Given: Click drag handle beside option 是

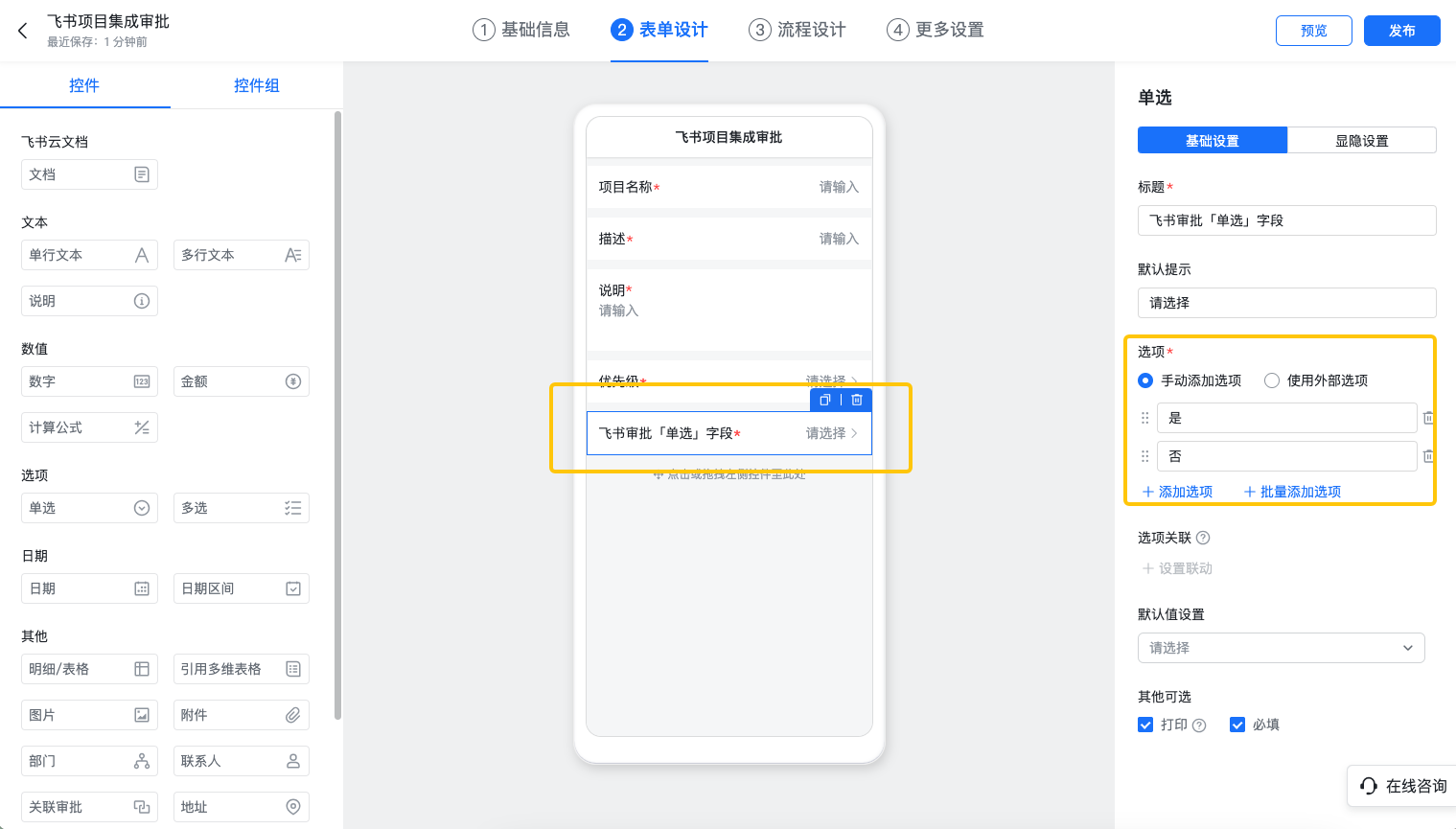Looking at the screenshot, I should click(x=1144, y=418).
